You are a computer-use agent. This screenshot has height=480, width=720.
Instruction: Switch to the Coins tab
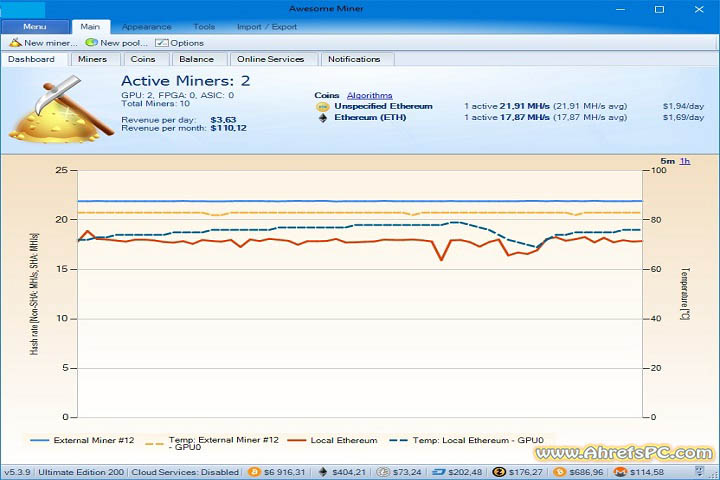click(x=145, y=59)
